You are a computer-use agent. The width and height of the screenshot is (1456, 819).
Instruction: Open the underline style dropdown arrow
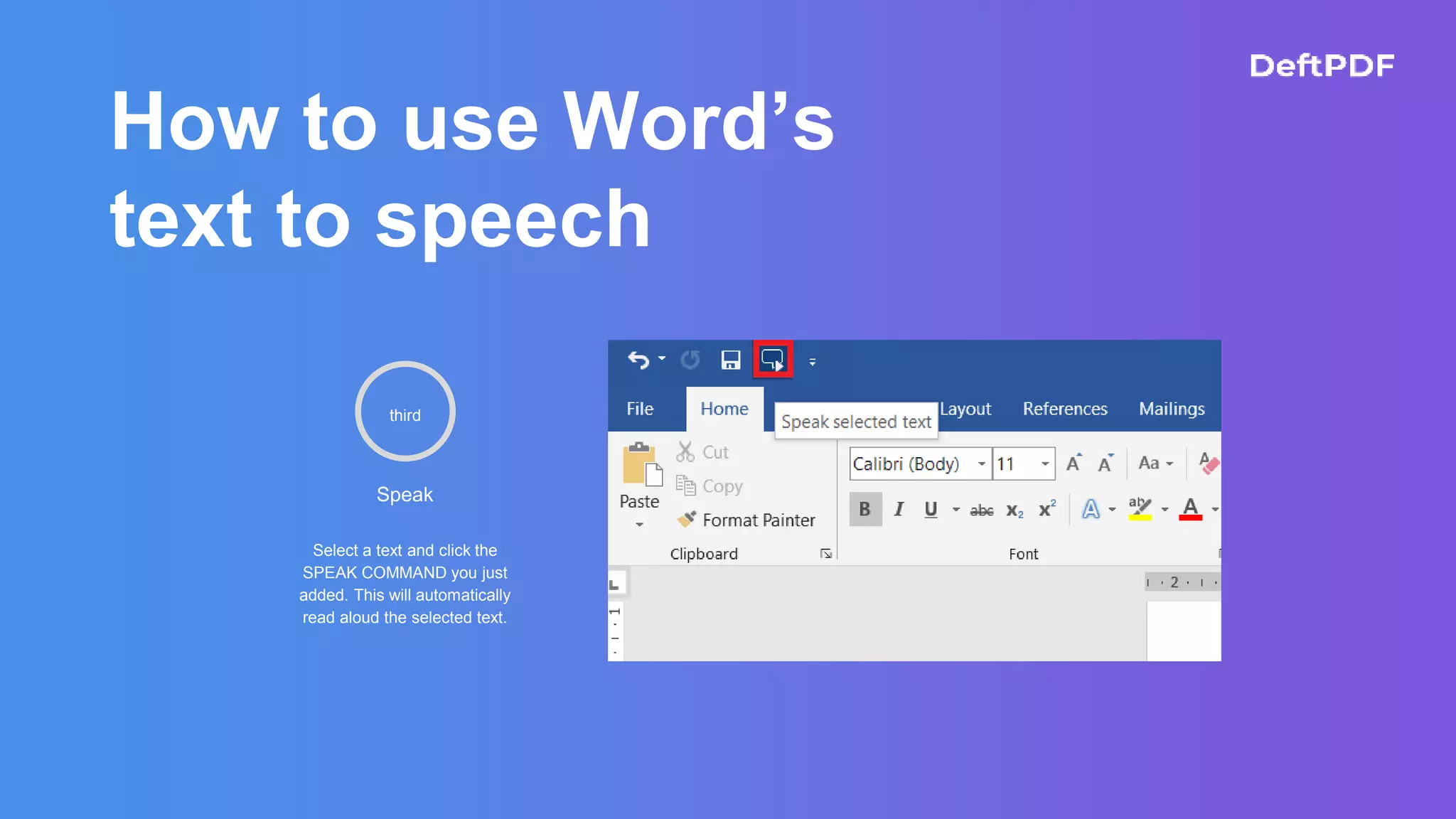coord(956,510)
